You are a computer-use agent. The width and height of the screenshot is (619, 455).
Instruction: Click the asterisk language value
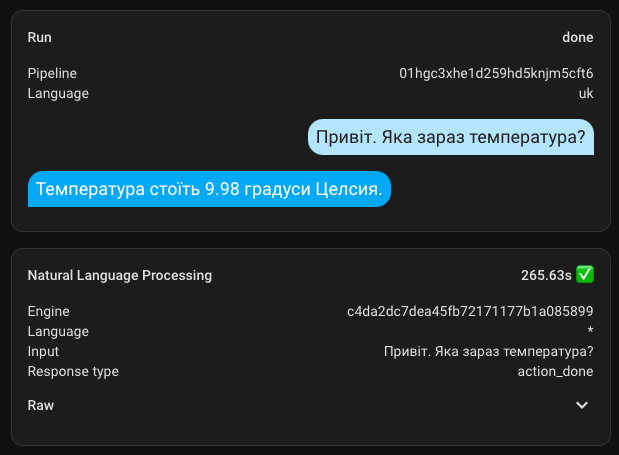(591, 332)
